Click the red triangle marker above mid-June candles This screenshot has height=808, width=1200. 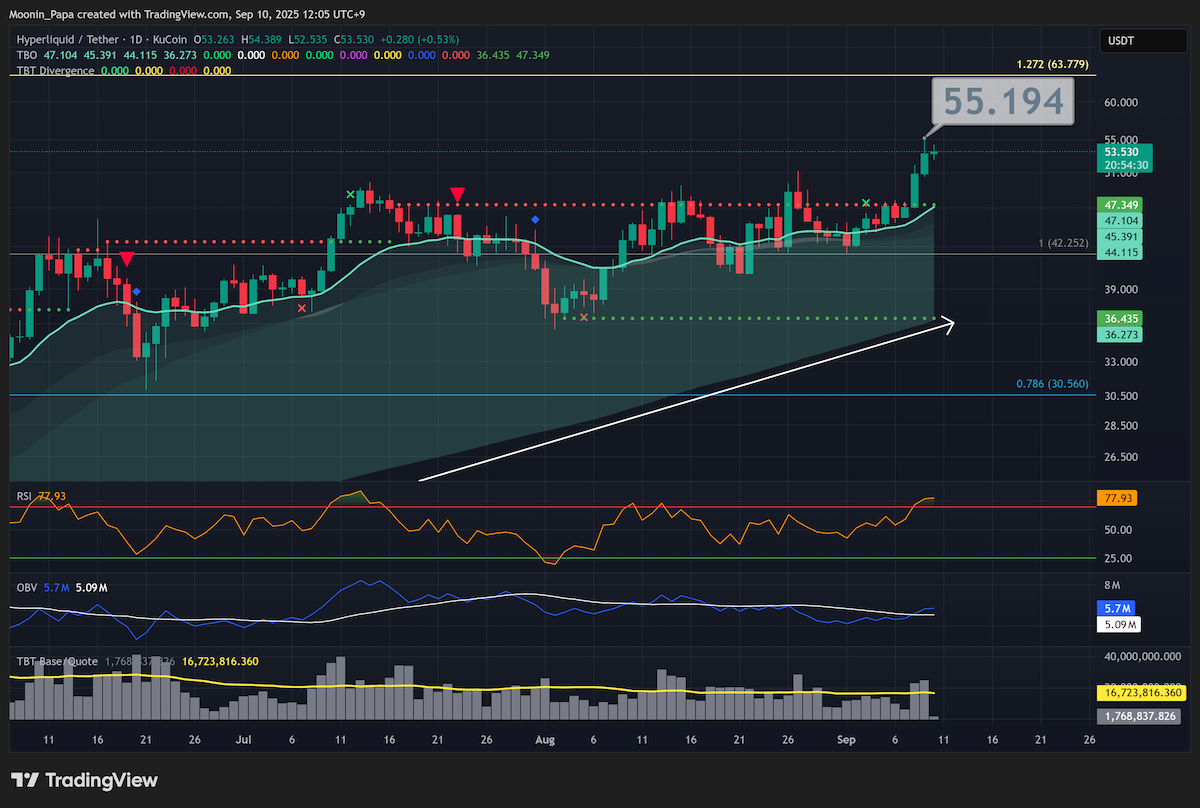coord(127,259)
